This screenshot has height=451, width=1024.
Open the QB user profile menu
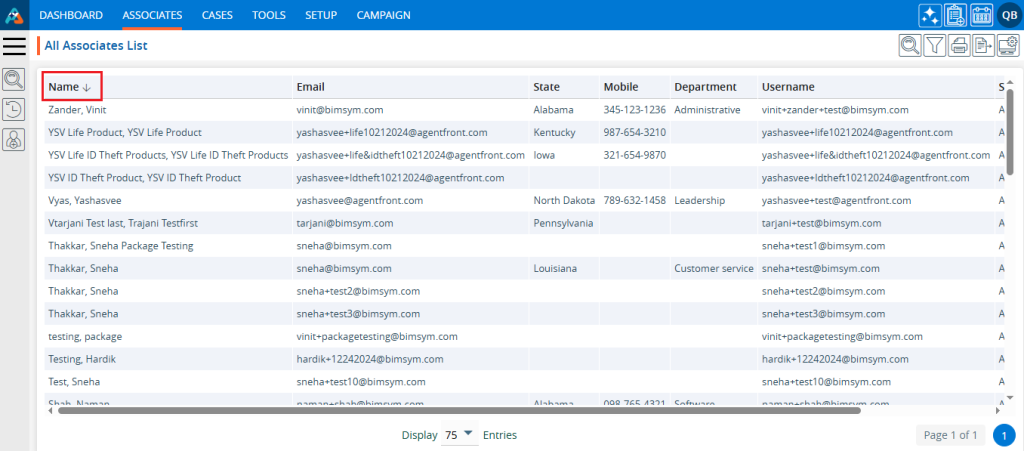[1007, 15]
